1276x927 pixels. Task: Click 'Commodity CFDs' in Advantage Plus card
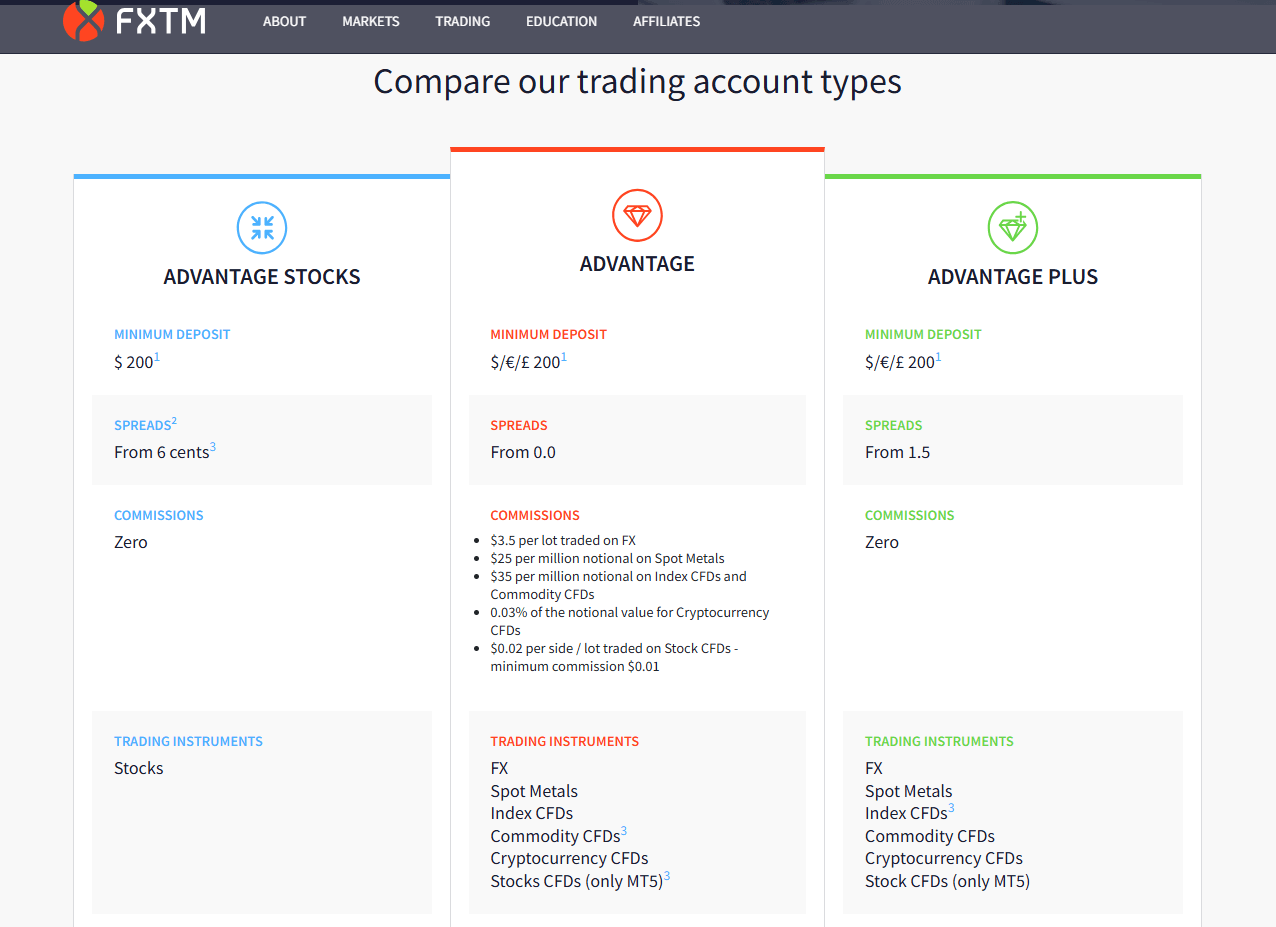click(x=930, y=837)
